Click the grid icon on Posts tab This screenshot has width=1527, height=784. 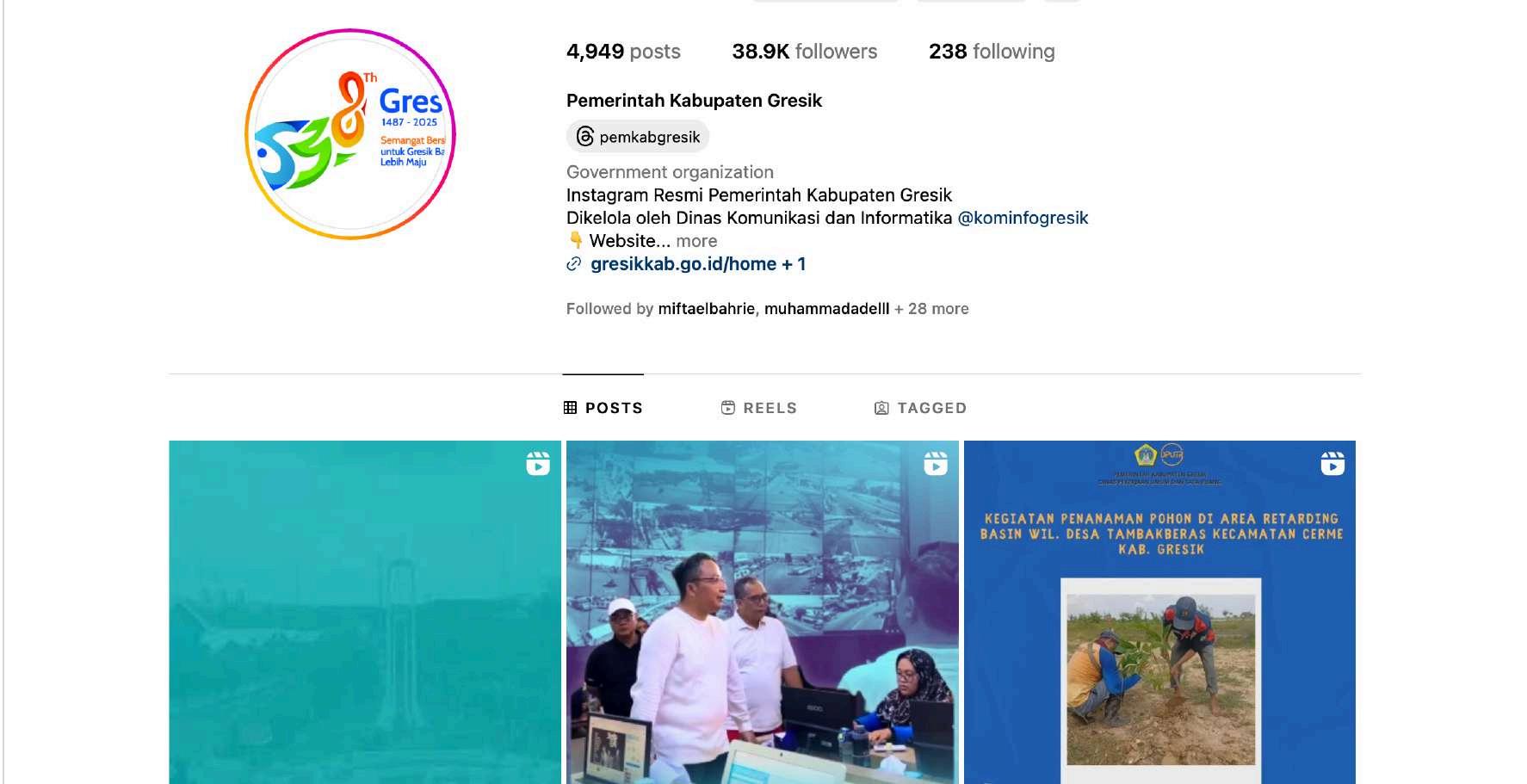570,408
